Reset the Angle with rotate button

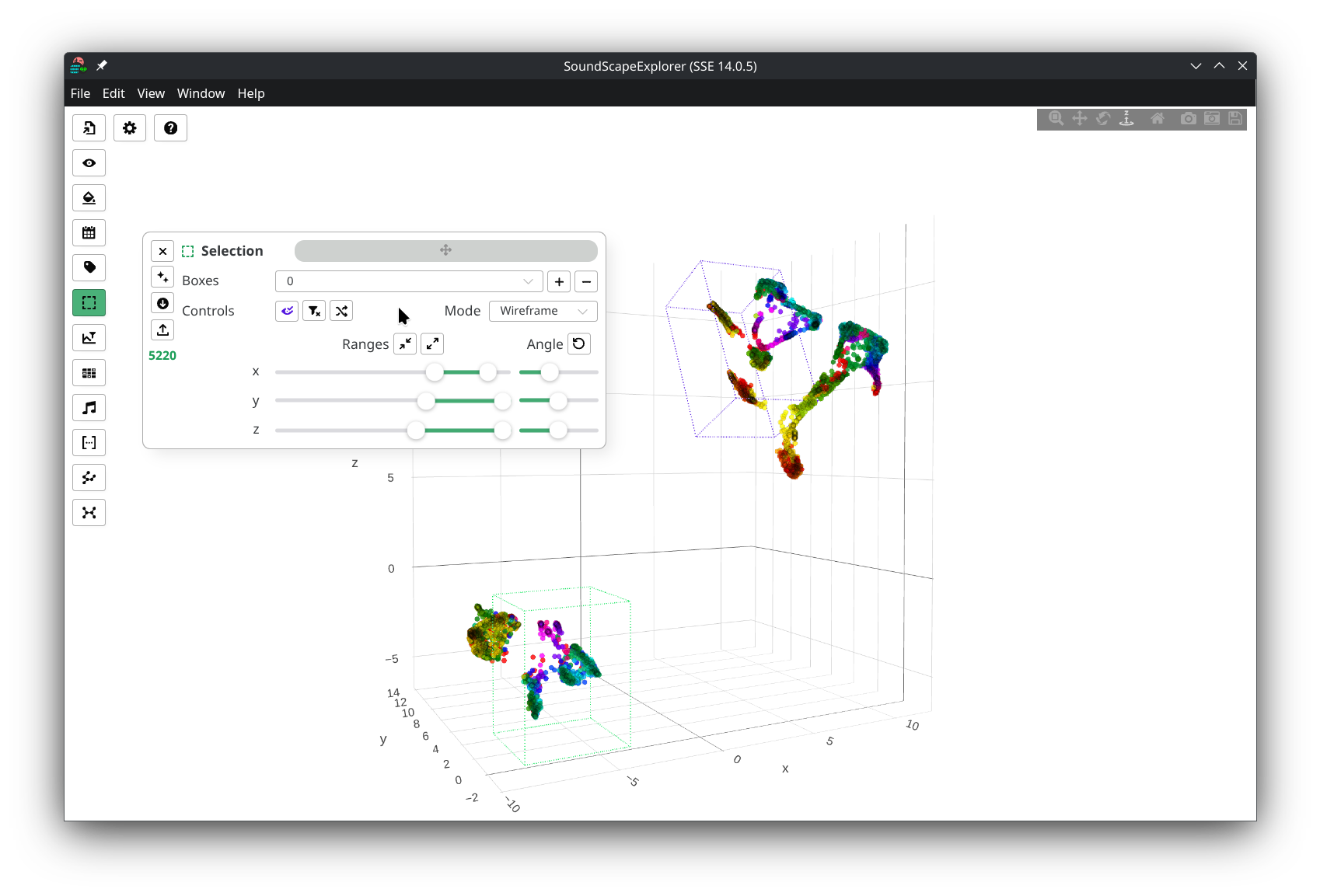click(579, 344)
